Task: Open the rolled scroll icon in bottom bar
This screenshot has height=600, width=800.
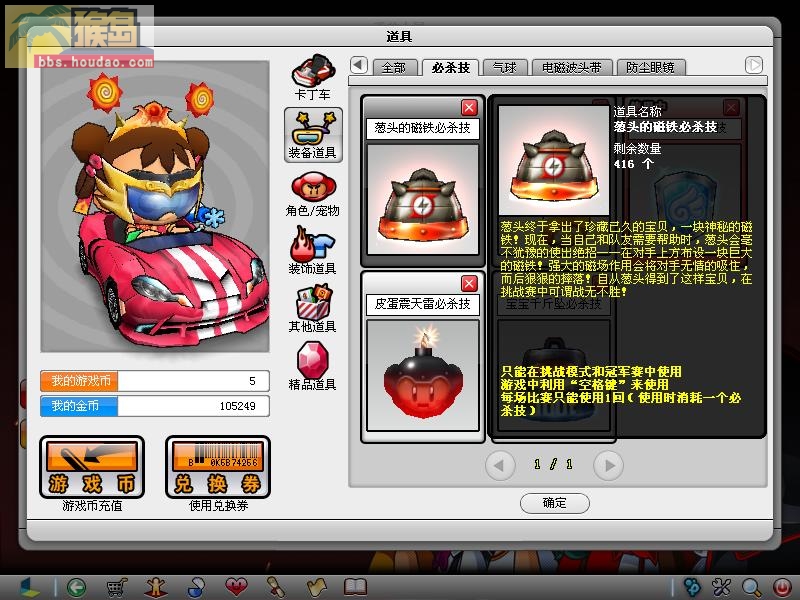Action: tap(276, 588)
